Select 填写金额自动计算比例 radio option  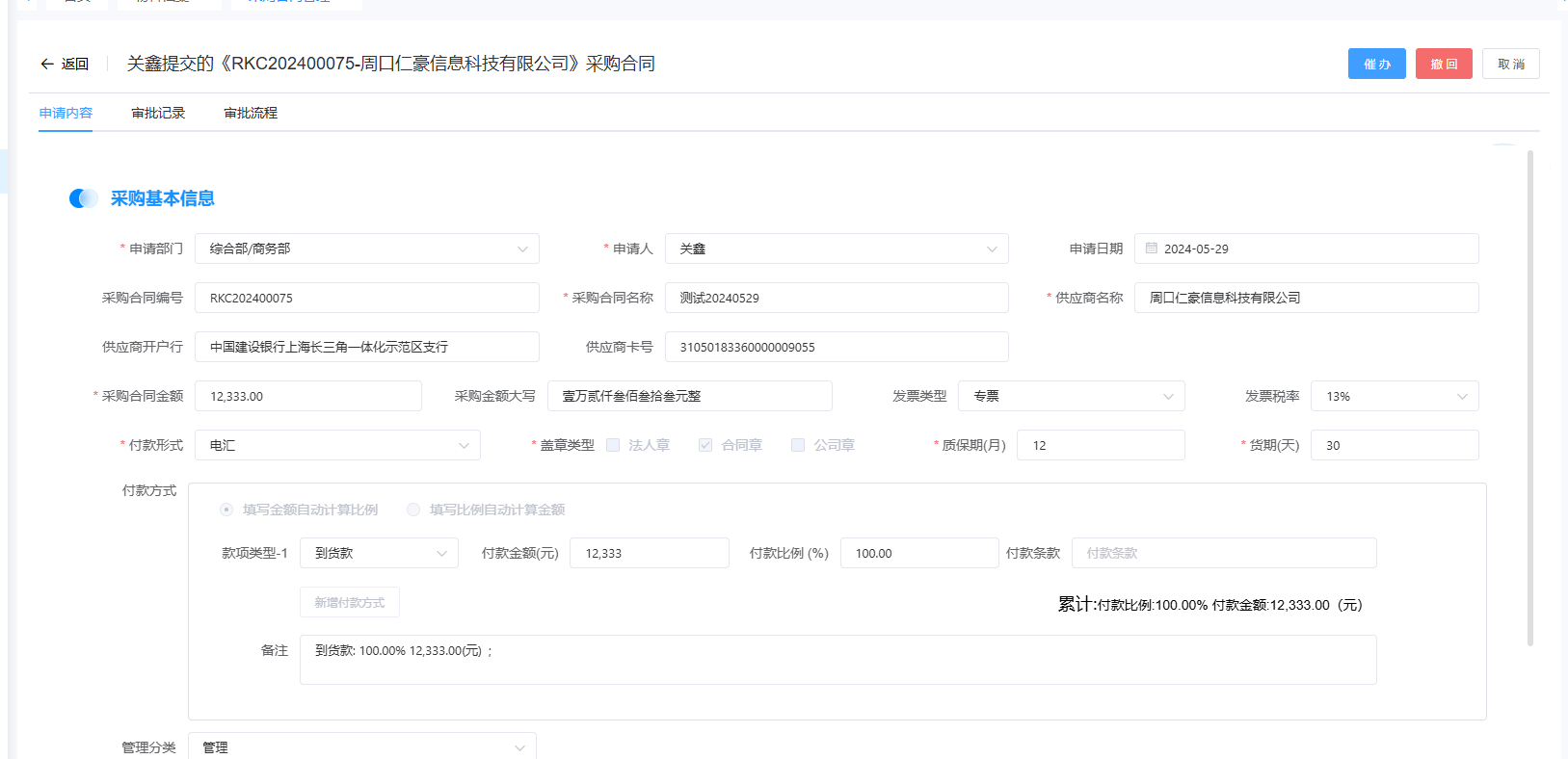click(x=226, y=510)
